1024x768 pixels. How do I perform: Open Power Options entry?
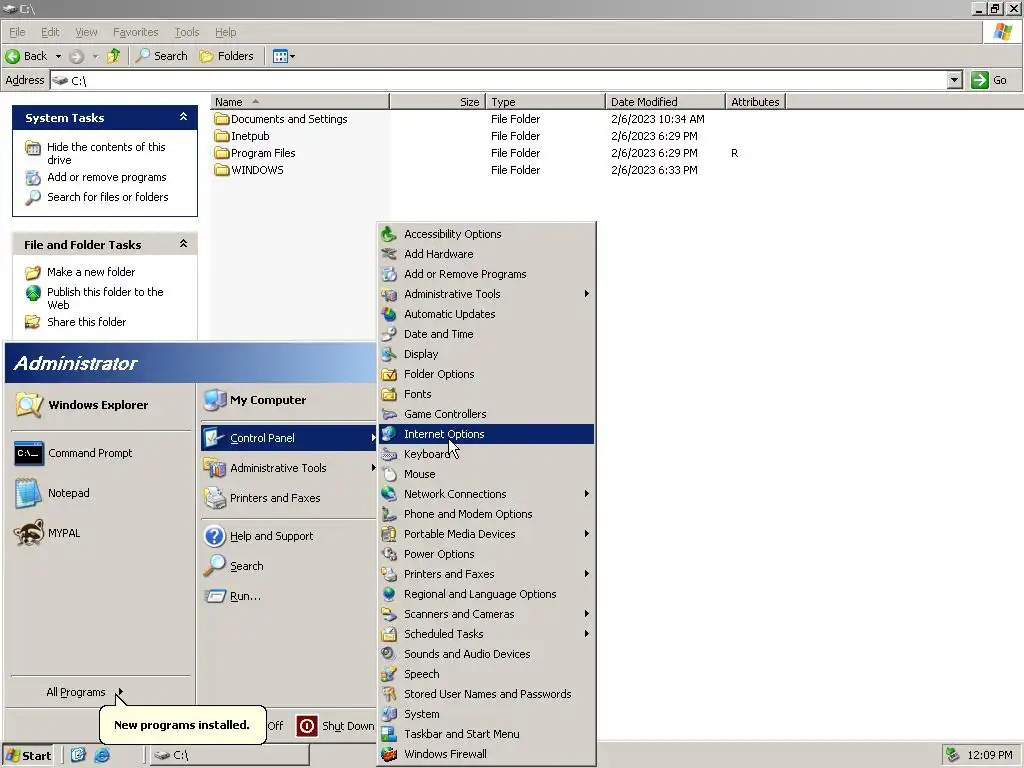coord(487,554)
